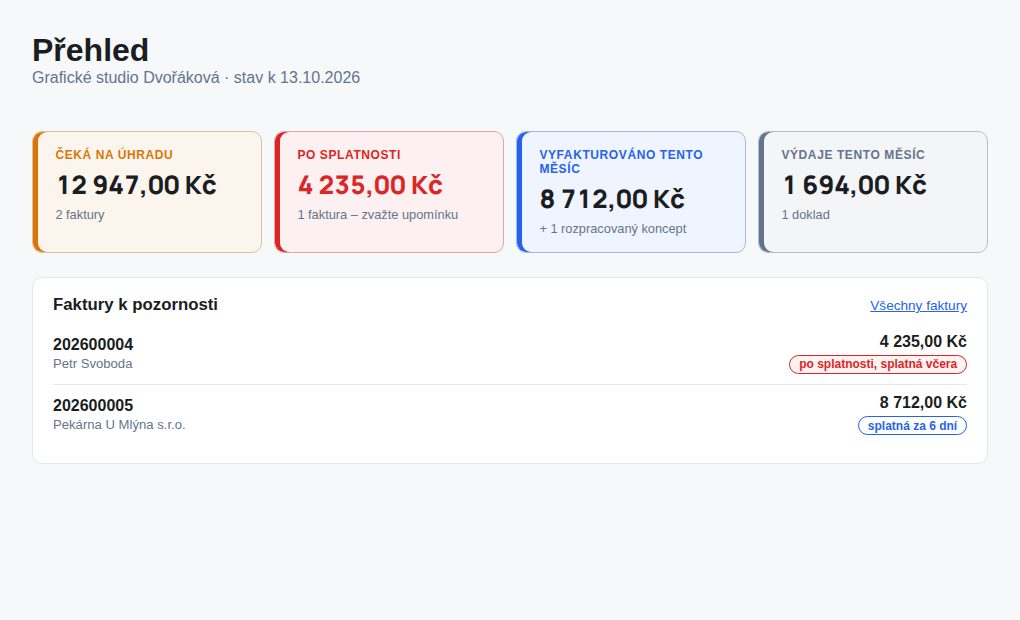Click the "VÝDAJE TENTO MĚSÍC" card label
The width and height of the screenshot is (1020, 620).
coord(853,155)
